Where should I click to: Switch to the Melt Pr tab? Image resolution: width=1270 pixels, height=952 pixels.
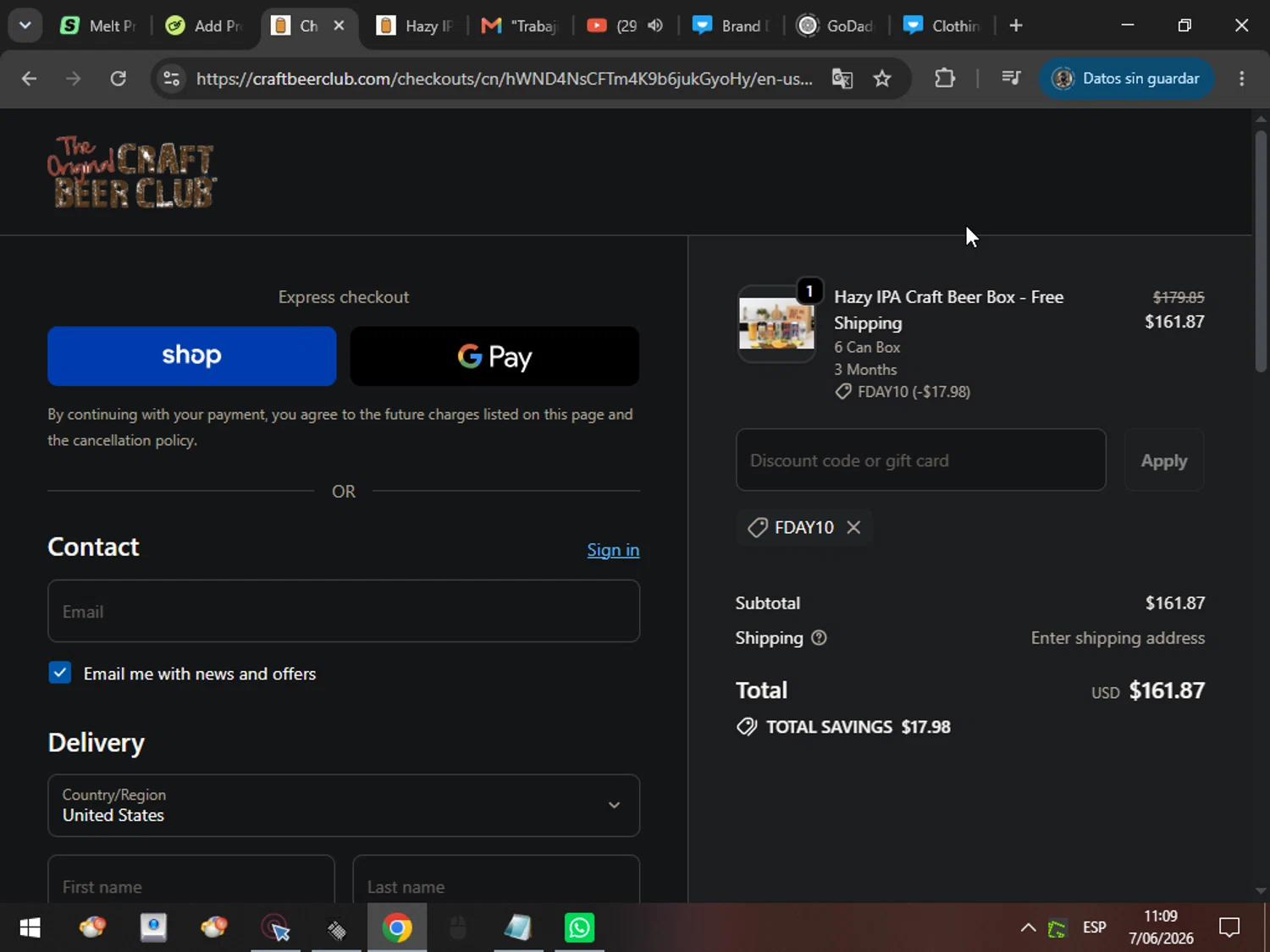pos(97,25)
